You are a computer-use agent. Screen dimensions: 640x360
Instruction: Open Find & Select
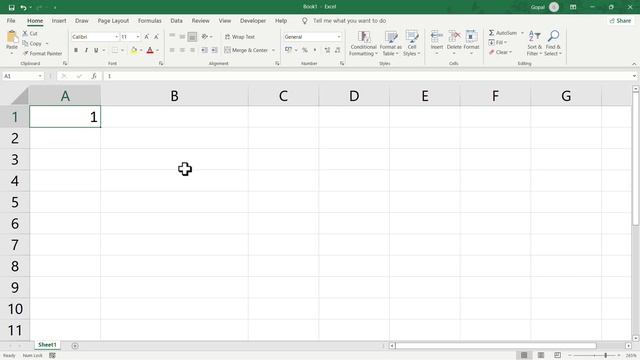pyautogui.click(x=553, y=43)
